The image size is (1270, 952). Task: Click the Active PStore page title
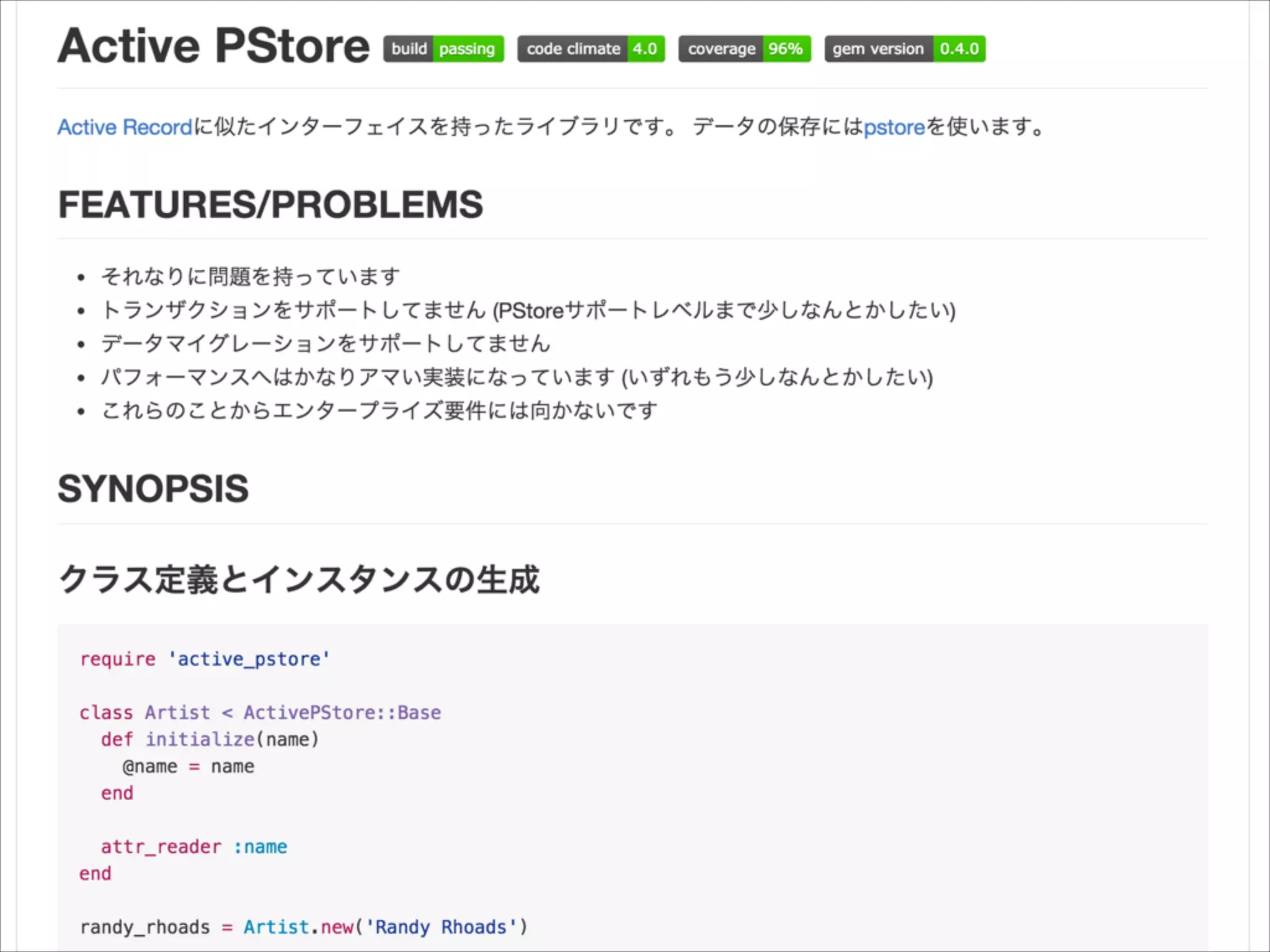[x=213, y=46]
